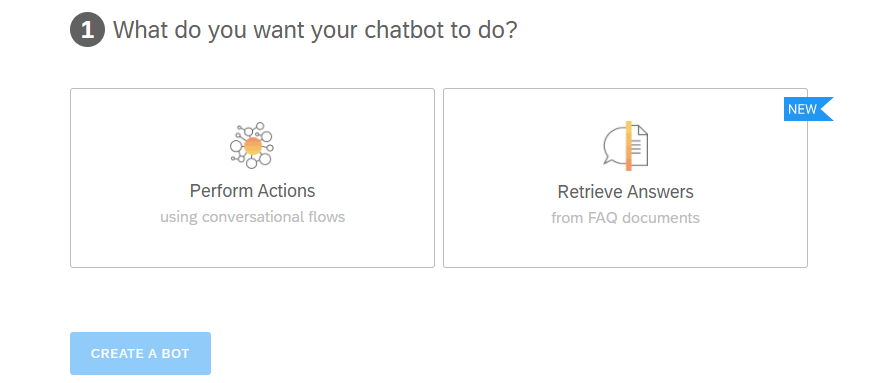Click the orange vertical bar in answers icon
The height and width of the screenshot is (383, 890).
(x=628, y=146)
